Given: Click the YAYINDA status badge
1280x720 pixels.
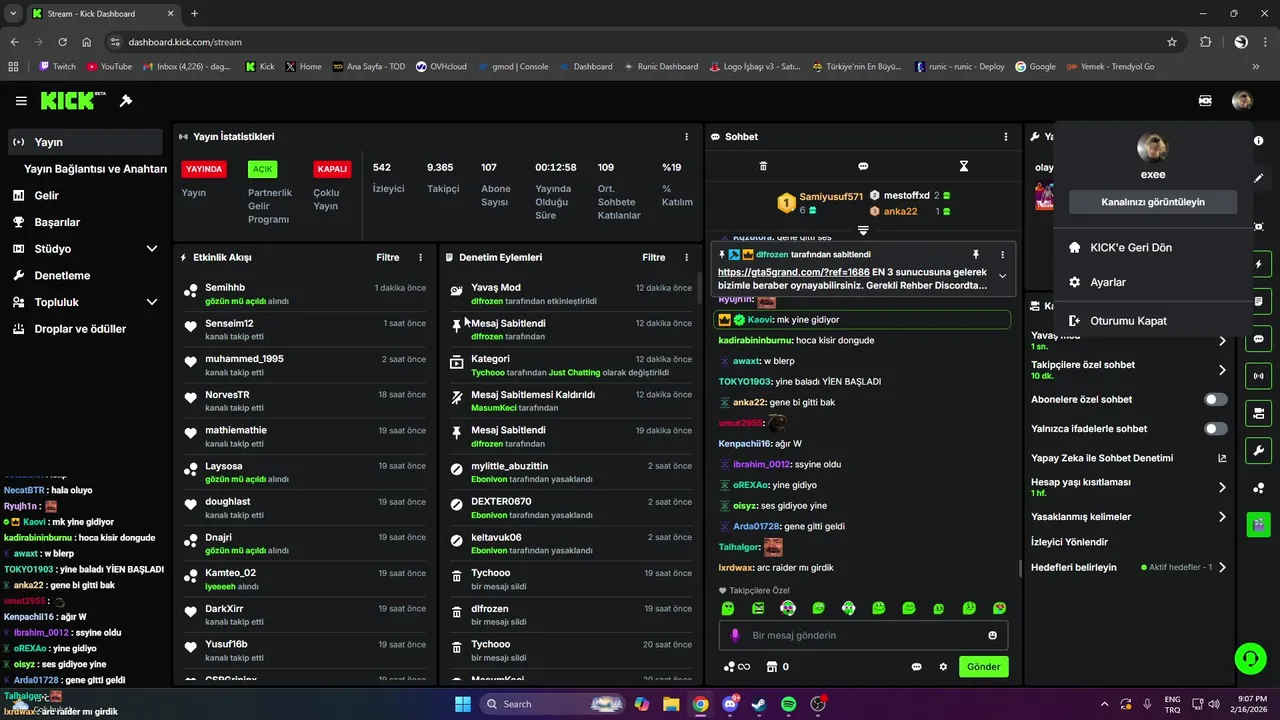Looking at the screenshot, I should pos(203,169).
